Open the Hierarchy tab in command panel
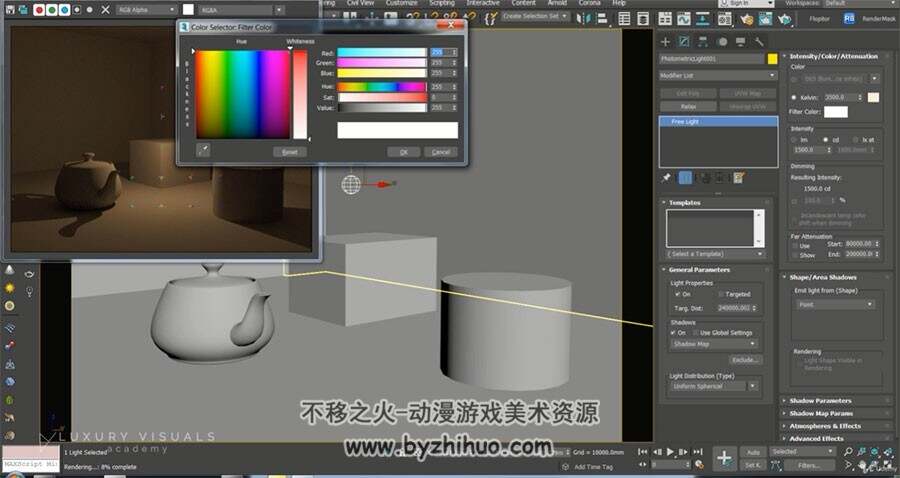 pos(703,41)
